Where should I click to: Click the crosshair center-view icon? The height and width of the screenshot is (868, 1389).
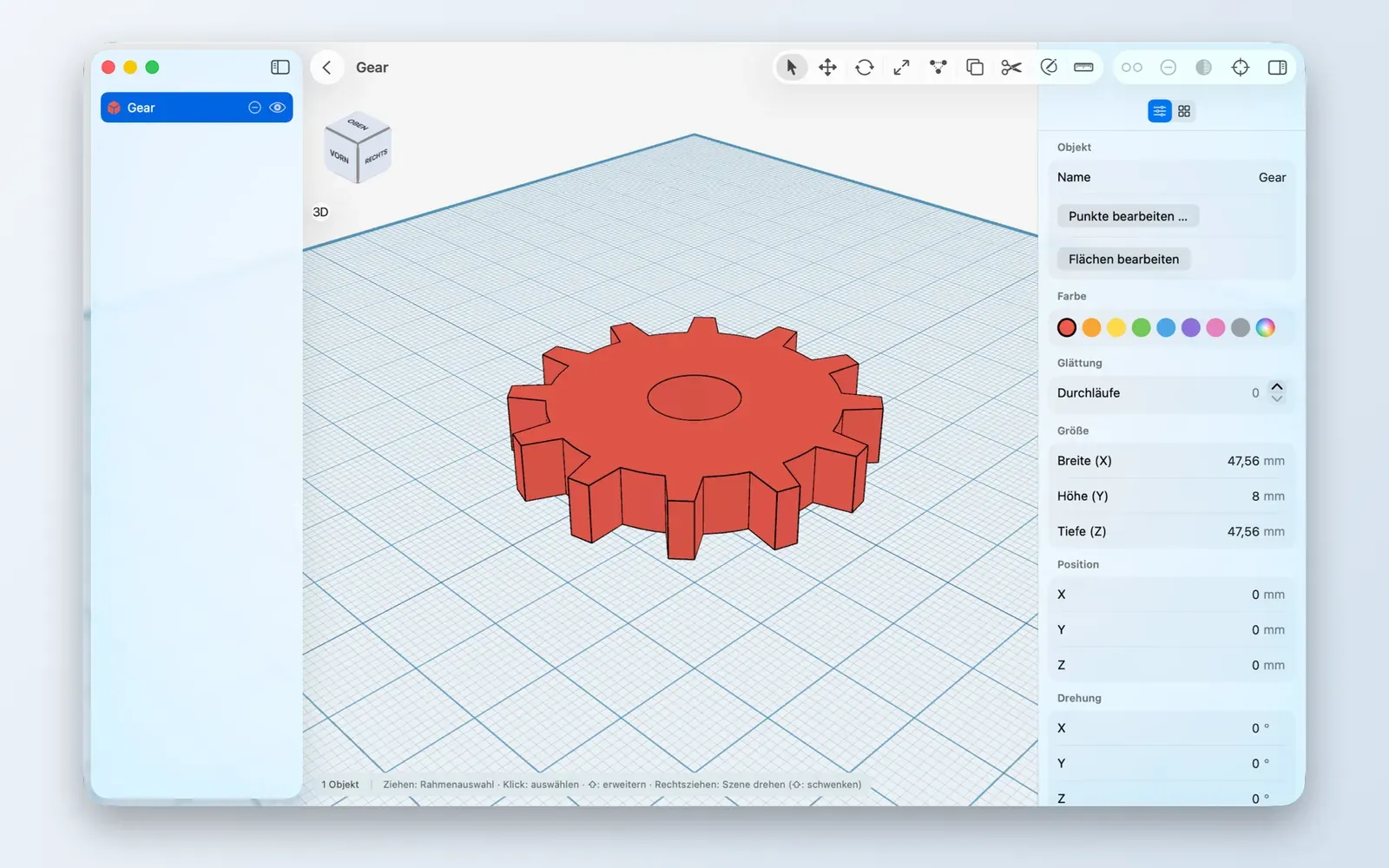(x=1241, y=67)
